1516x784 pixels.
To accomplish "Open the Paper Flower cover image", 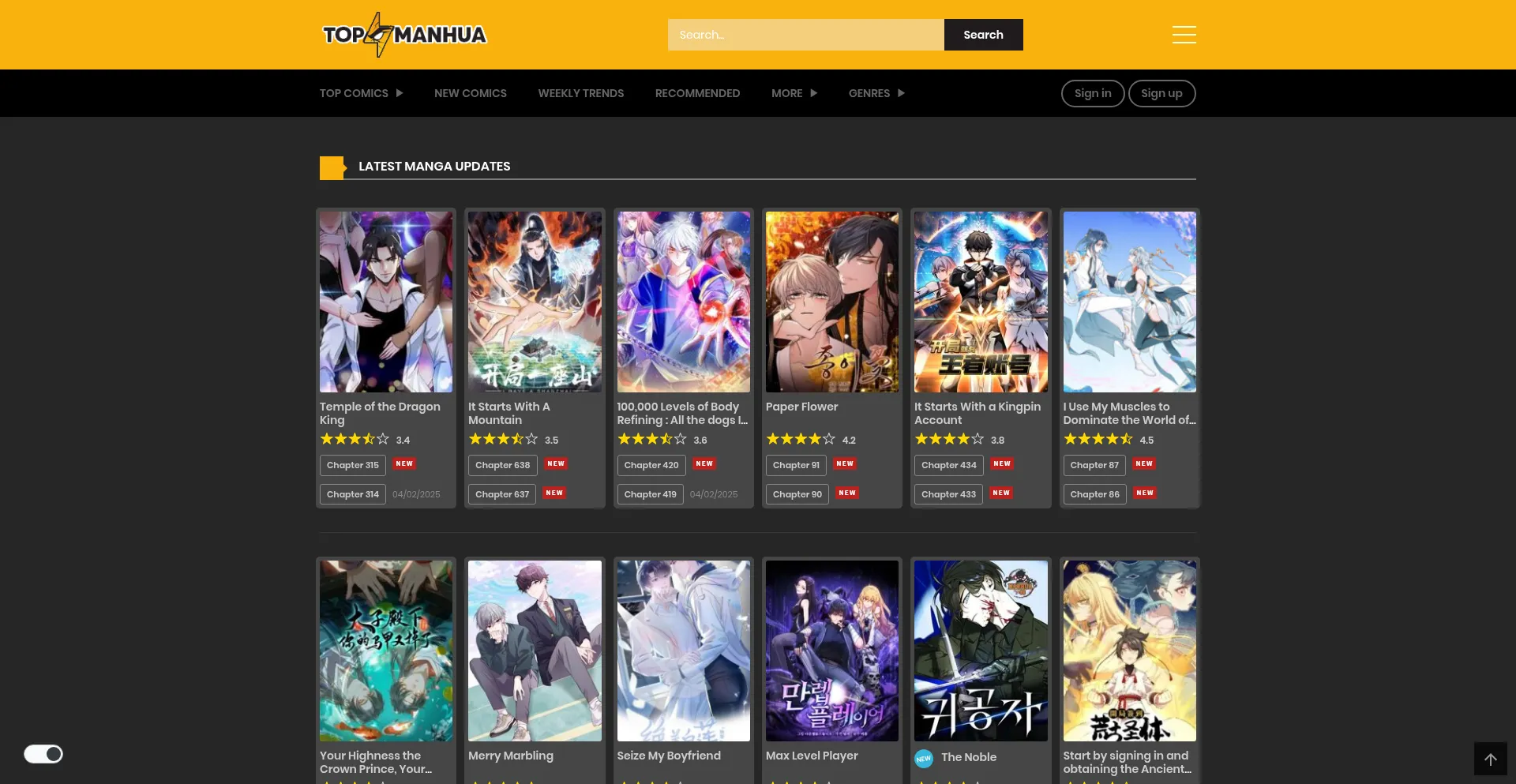I will coord(832,302).
